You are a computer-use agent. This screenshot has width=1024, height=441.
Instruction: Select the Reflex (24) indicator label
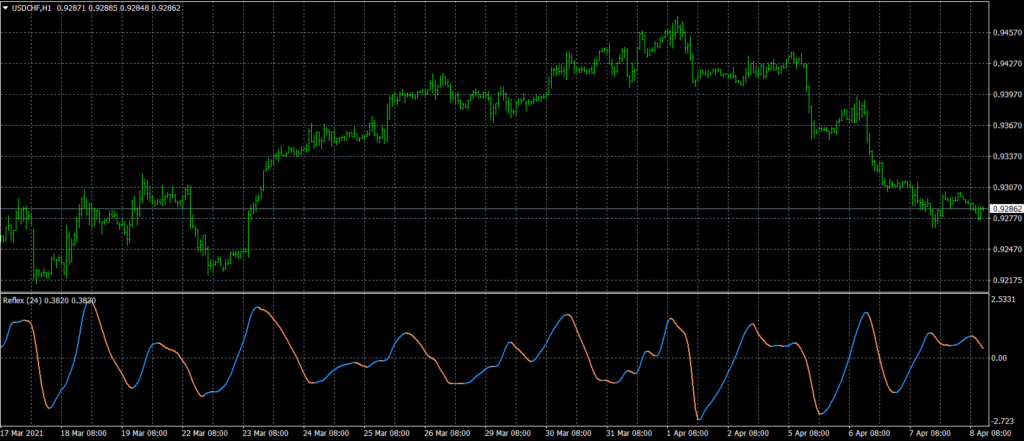[x=23, y=301]
